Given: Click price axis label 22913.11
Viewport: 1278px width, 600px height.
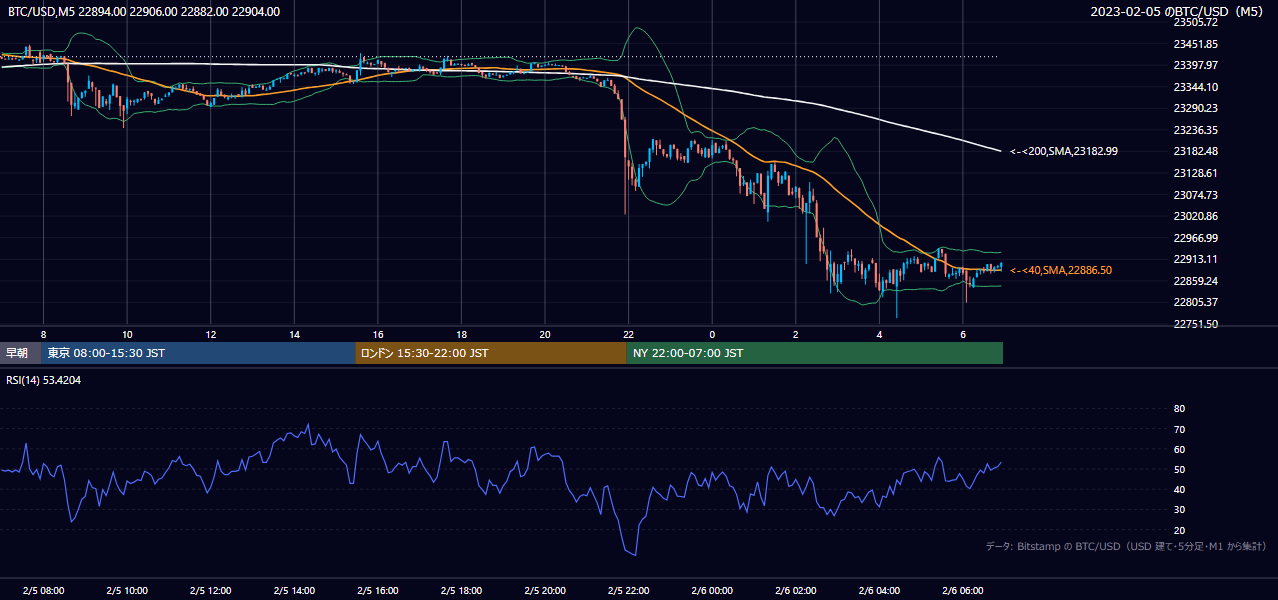Looking at the screenshot, I should pos(1195,259).
